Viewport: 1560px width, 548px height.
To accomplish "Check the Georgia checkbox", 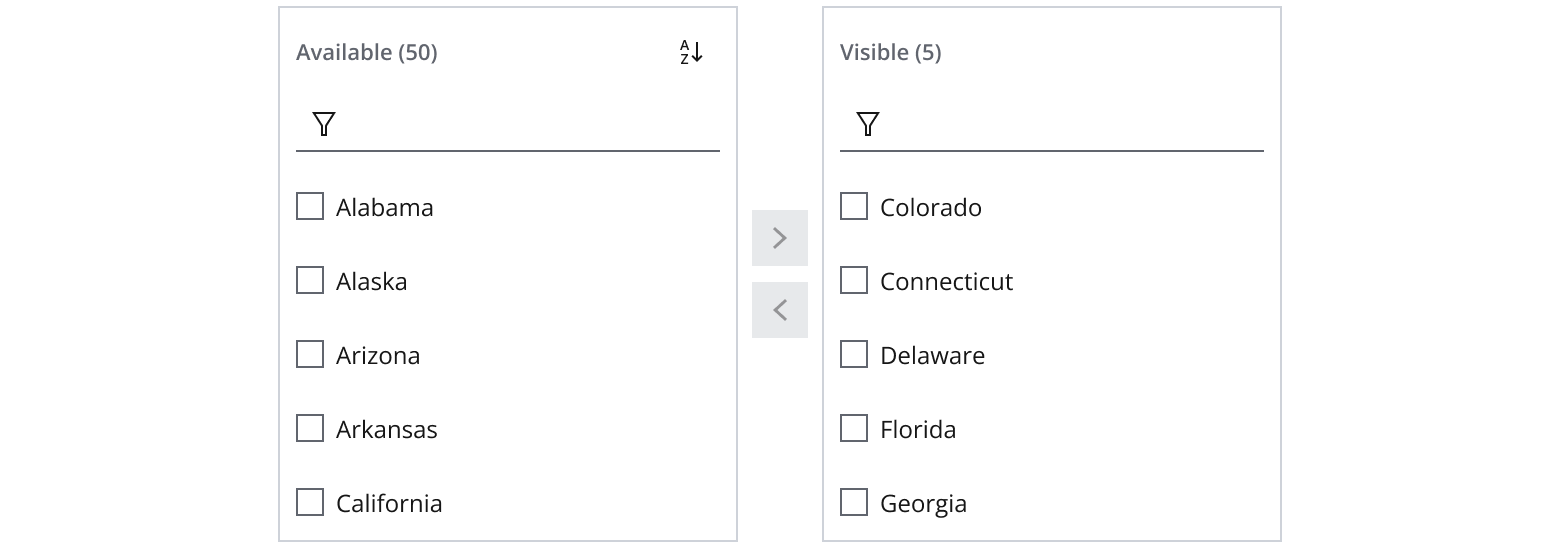I will pyautogui.click(x=854, y=502).
